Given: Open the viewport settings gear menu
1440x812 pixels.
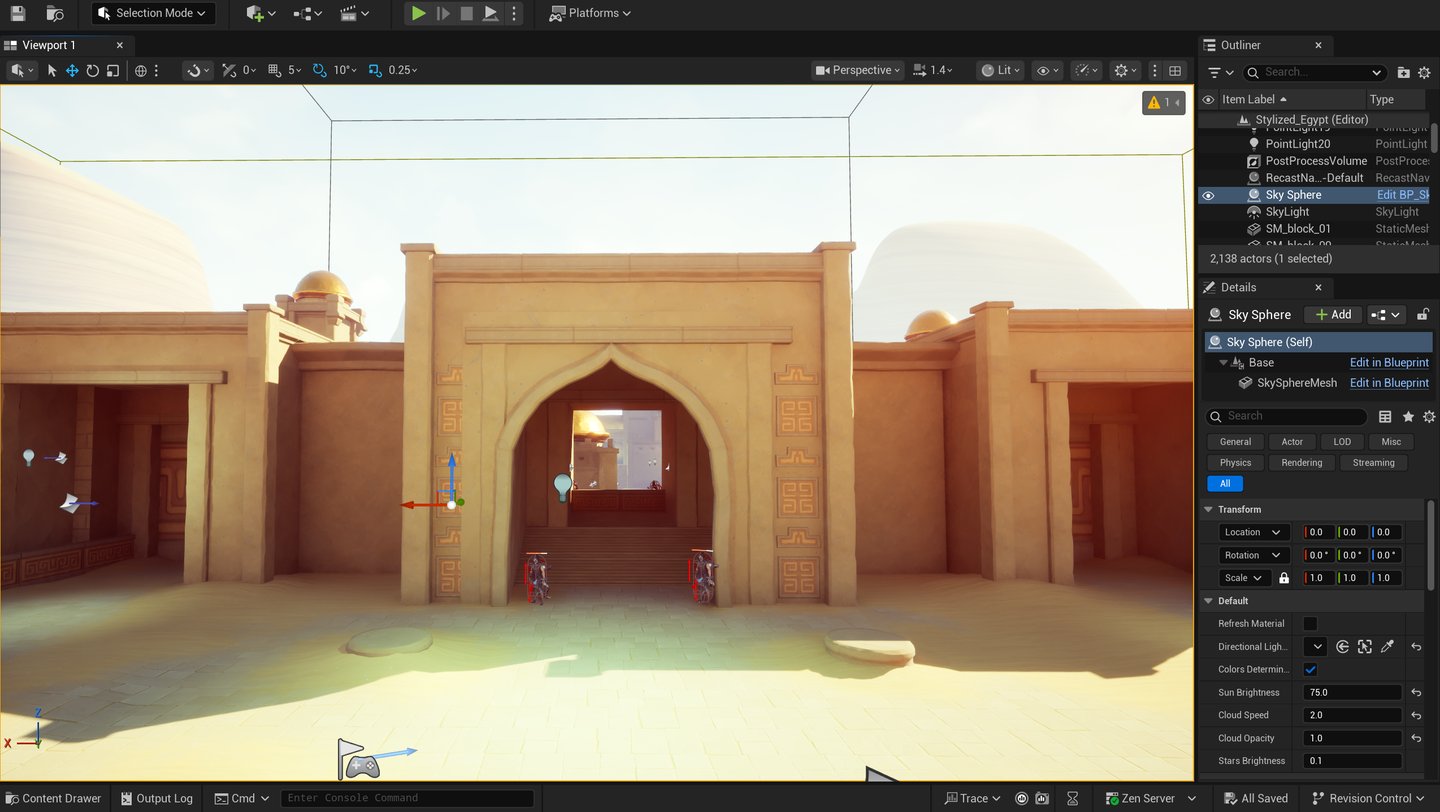Looking at the screenshot, I should 1125,70.
